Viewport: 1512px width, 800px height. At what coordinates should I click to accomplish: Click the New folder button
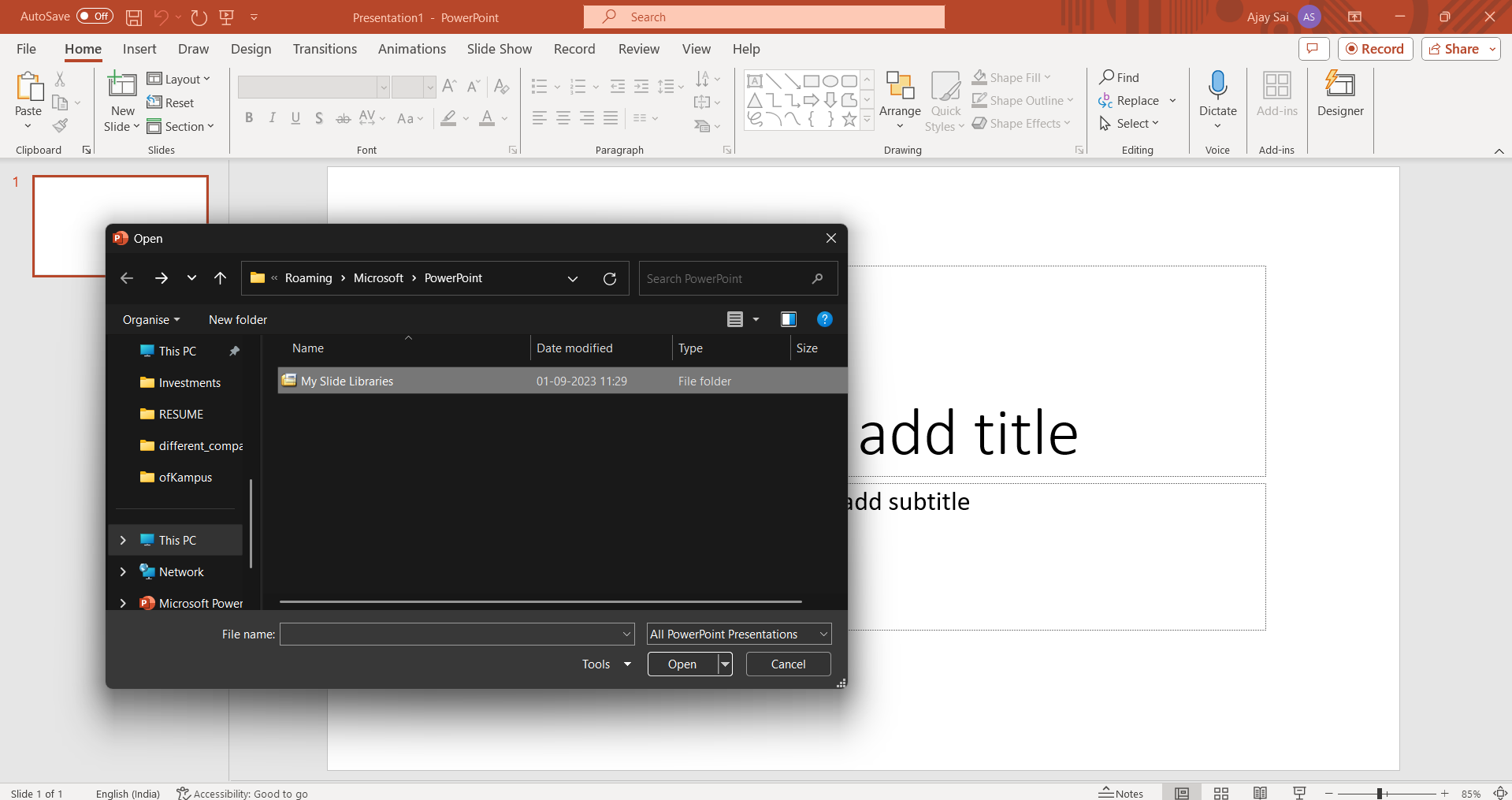[x=238, y=319]
